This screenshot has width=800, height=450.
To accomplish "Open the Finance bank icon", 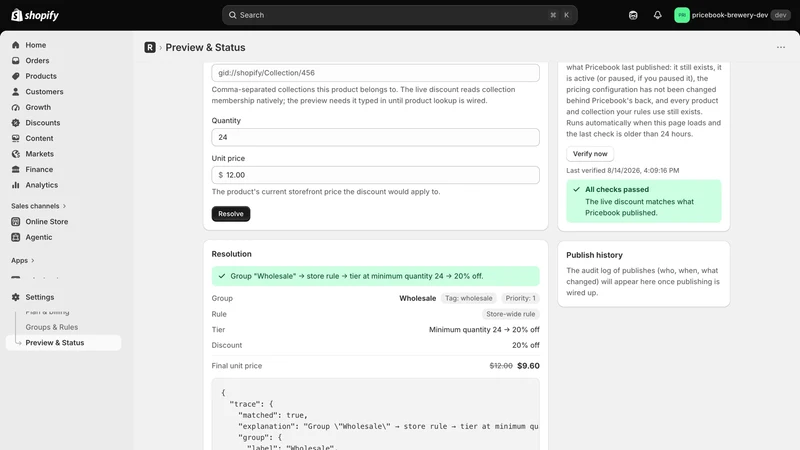I will pyautogui.click(x=16, y=169).
